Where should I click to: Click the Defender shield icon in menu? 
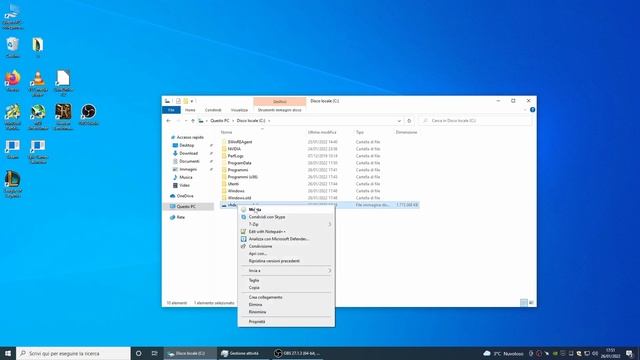[x=244, y=239]
